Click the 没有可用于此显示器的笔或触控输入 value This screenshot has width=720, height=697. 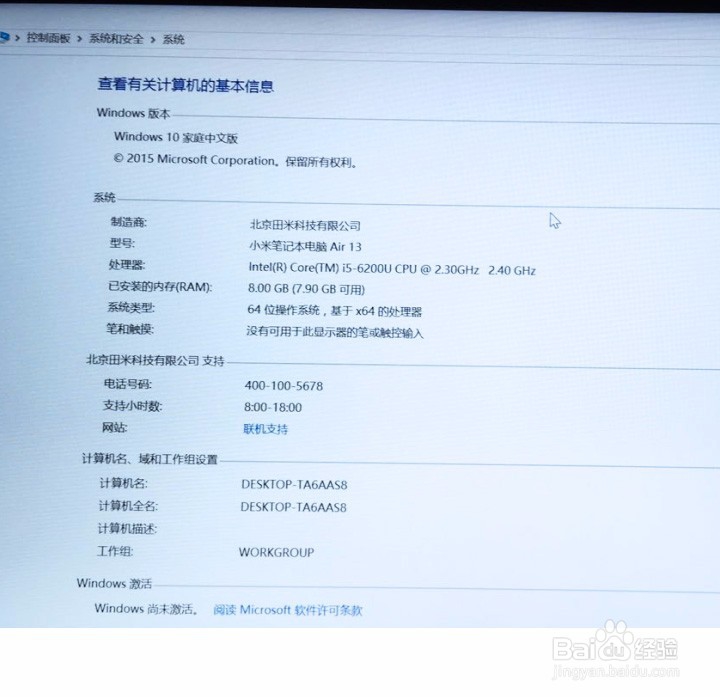click(335, 332)
